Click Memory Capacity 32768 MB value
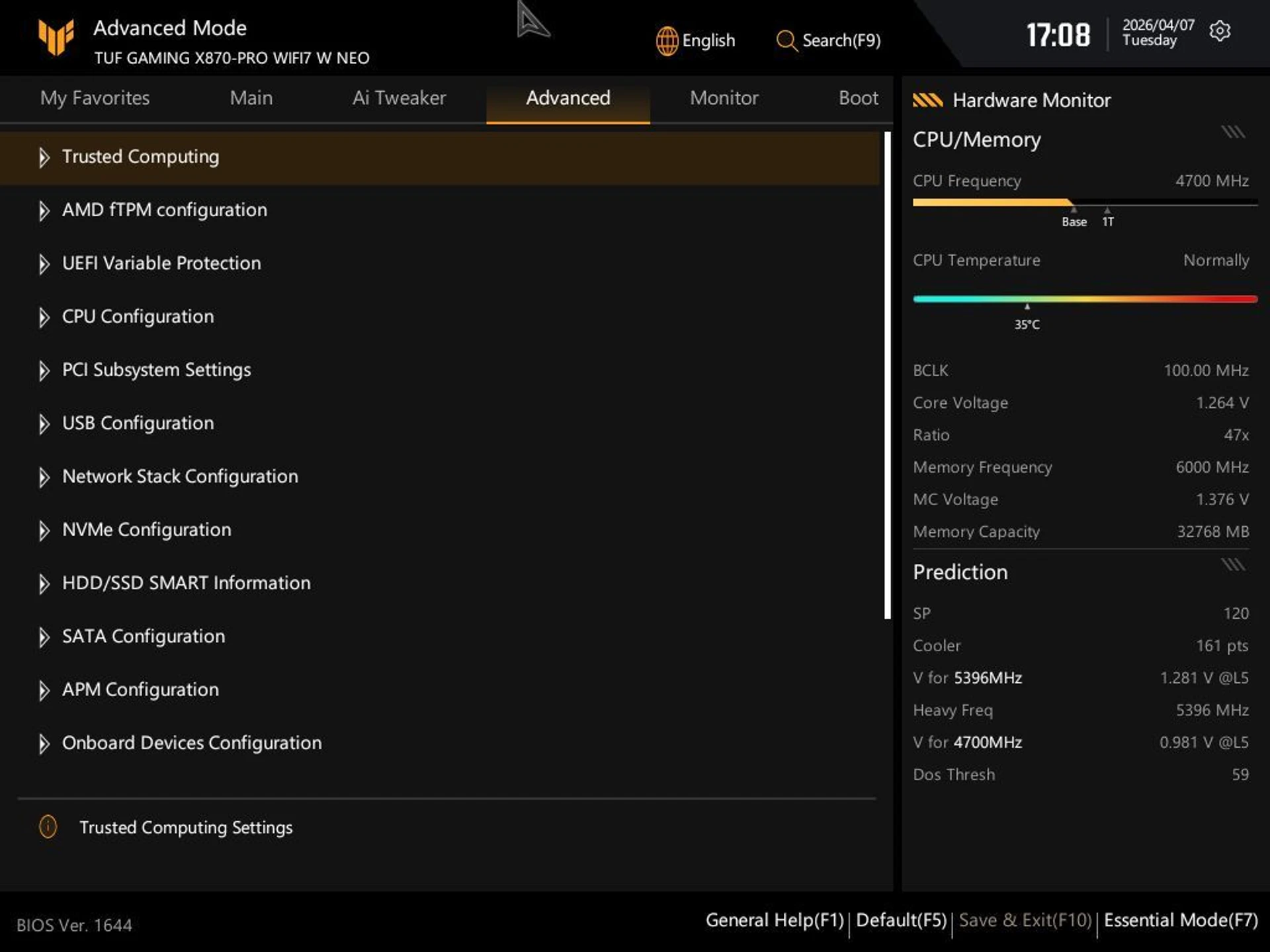The height and width of the screenshot is (952, 1270). [x=1212, y=532]
